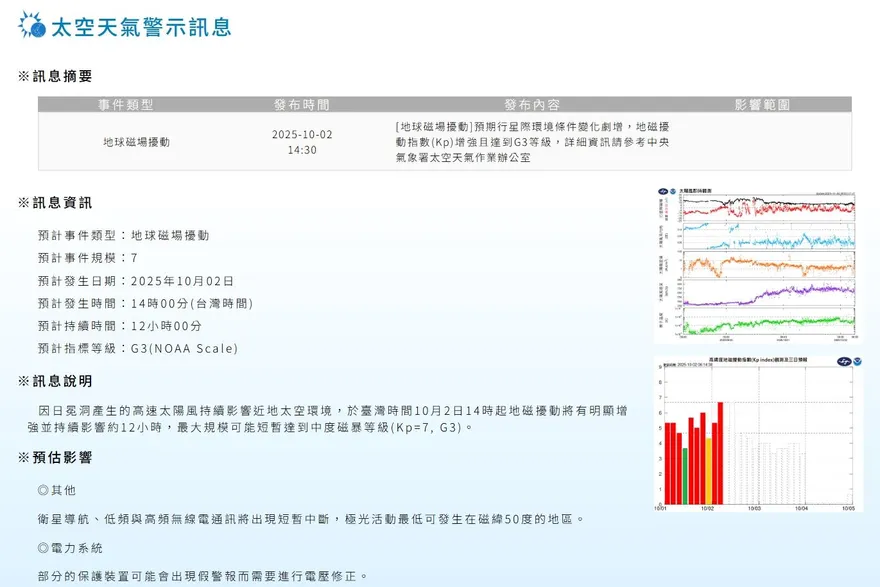The width and height of the screenshot is (880, 587).
Task: Select the 發布時間 column header
Action: click(302, 105)
